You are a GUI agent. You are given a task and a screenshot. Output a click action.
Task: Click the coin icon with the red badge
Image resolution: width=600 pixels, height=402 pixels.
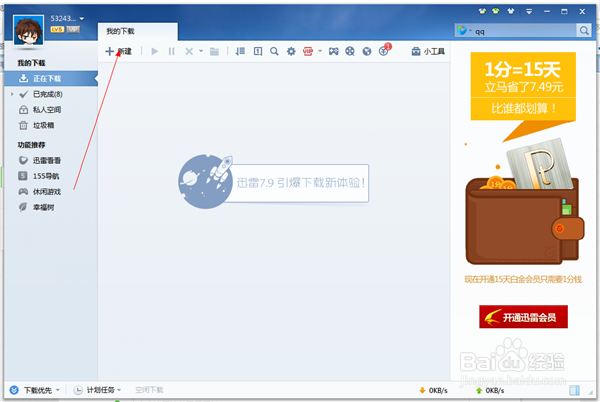point(384,50)
